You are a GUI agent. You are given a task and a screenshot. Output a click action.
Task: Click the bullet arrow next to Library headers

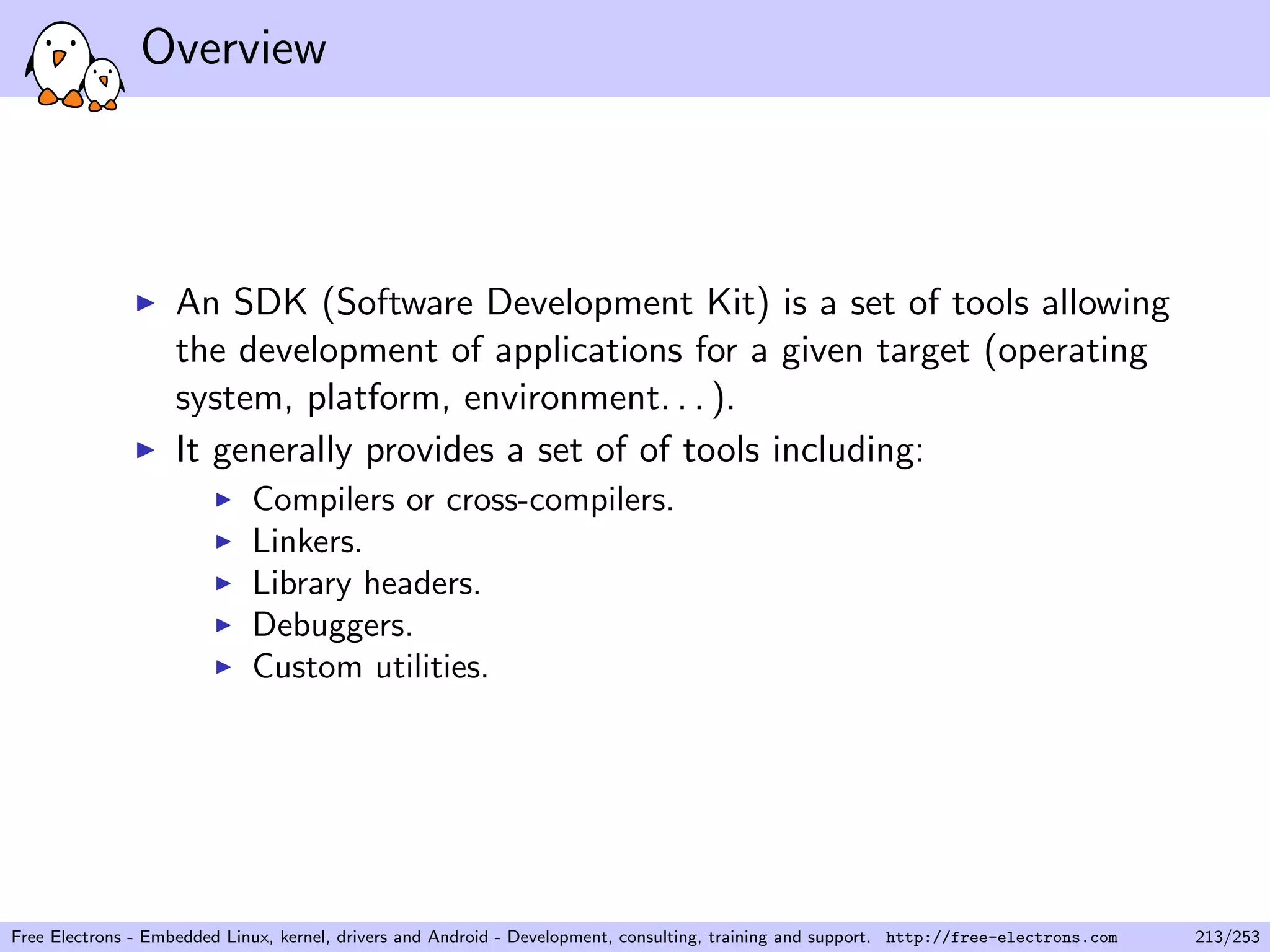223,583
